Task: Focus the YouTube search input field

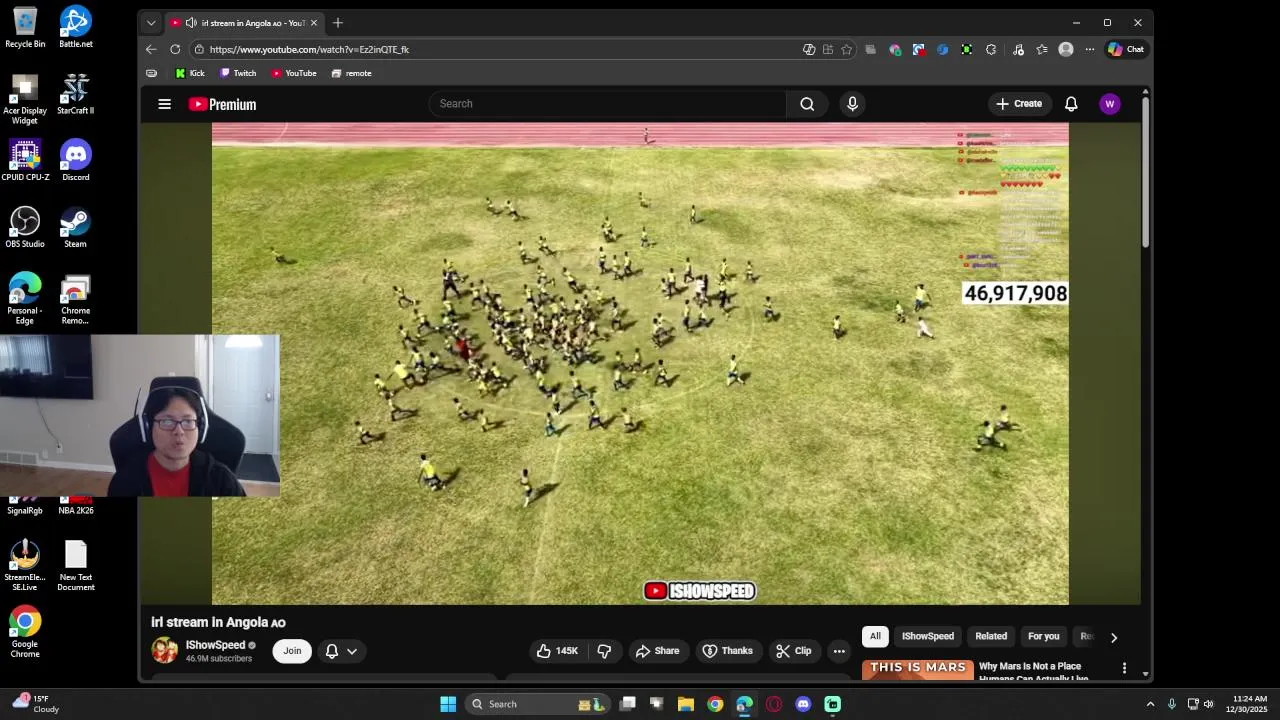Action: click(608, 104)
